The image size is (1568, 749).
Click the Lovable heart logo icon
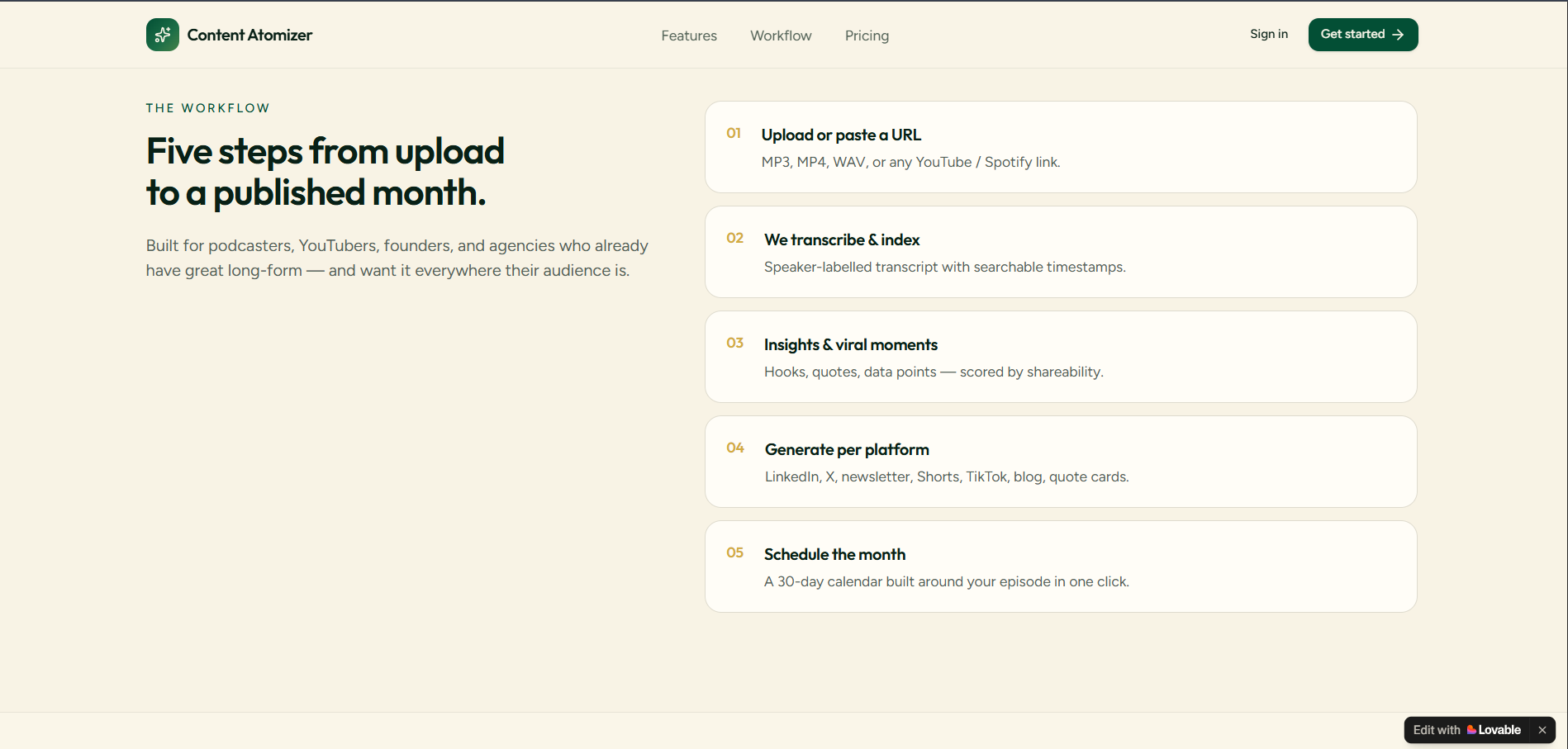tap(1471, 730)
